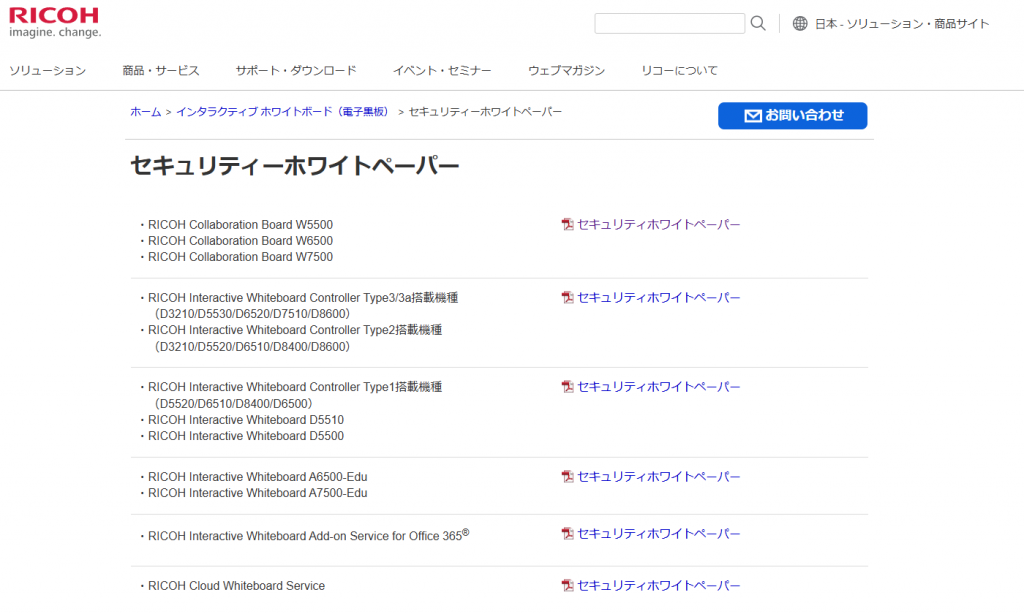Click the globe region icon

[x=800, y=23]
